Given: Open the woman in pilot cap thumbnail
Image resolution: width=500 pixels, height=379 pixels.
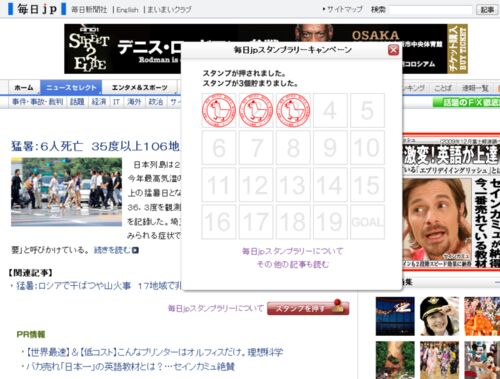Looking at the screenshot, I should 439,316.
